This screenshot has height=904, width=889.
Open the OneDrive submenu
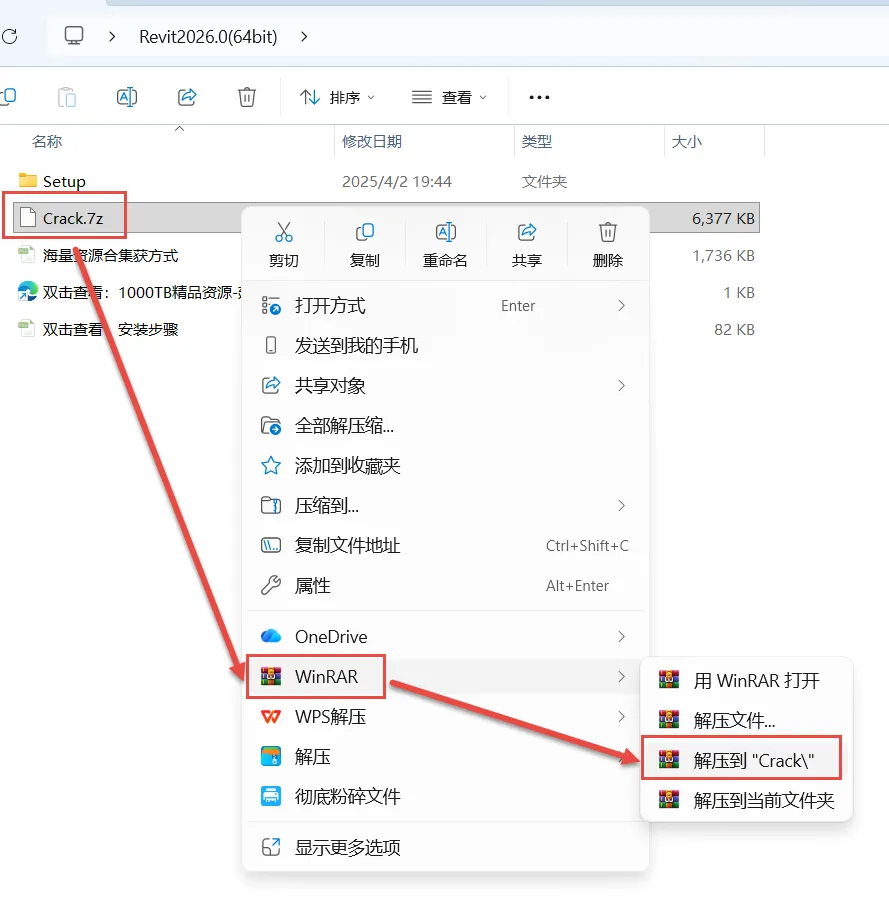point(445,636)
